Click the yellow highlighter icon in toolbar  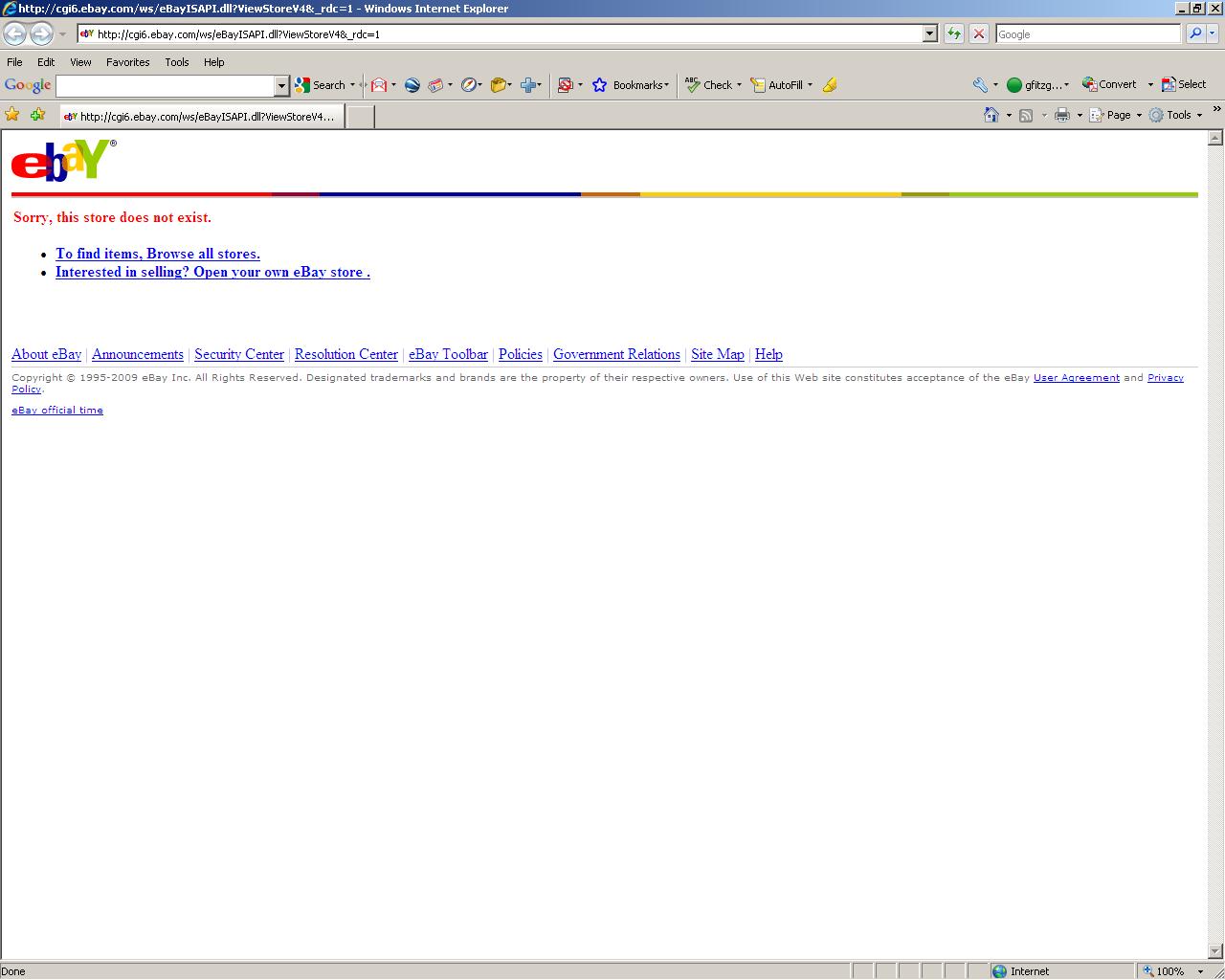point(830,85)
